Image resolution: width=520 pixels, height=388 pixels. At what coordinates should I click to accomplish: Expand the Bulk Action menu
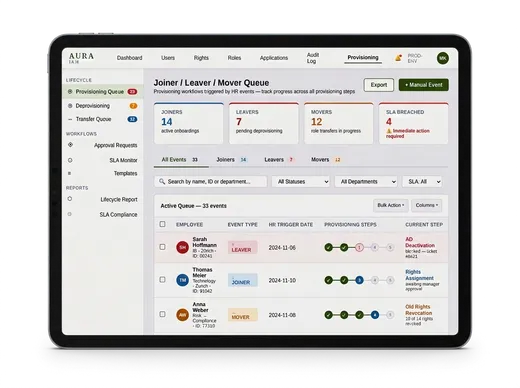[391, 205]
